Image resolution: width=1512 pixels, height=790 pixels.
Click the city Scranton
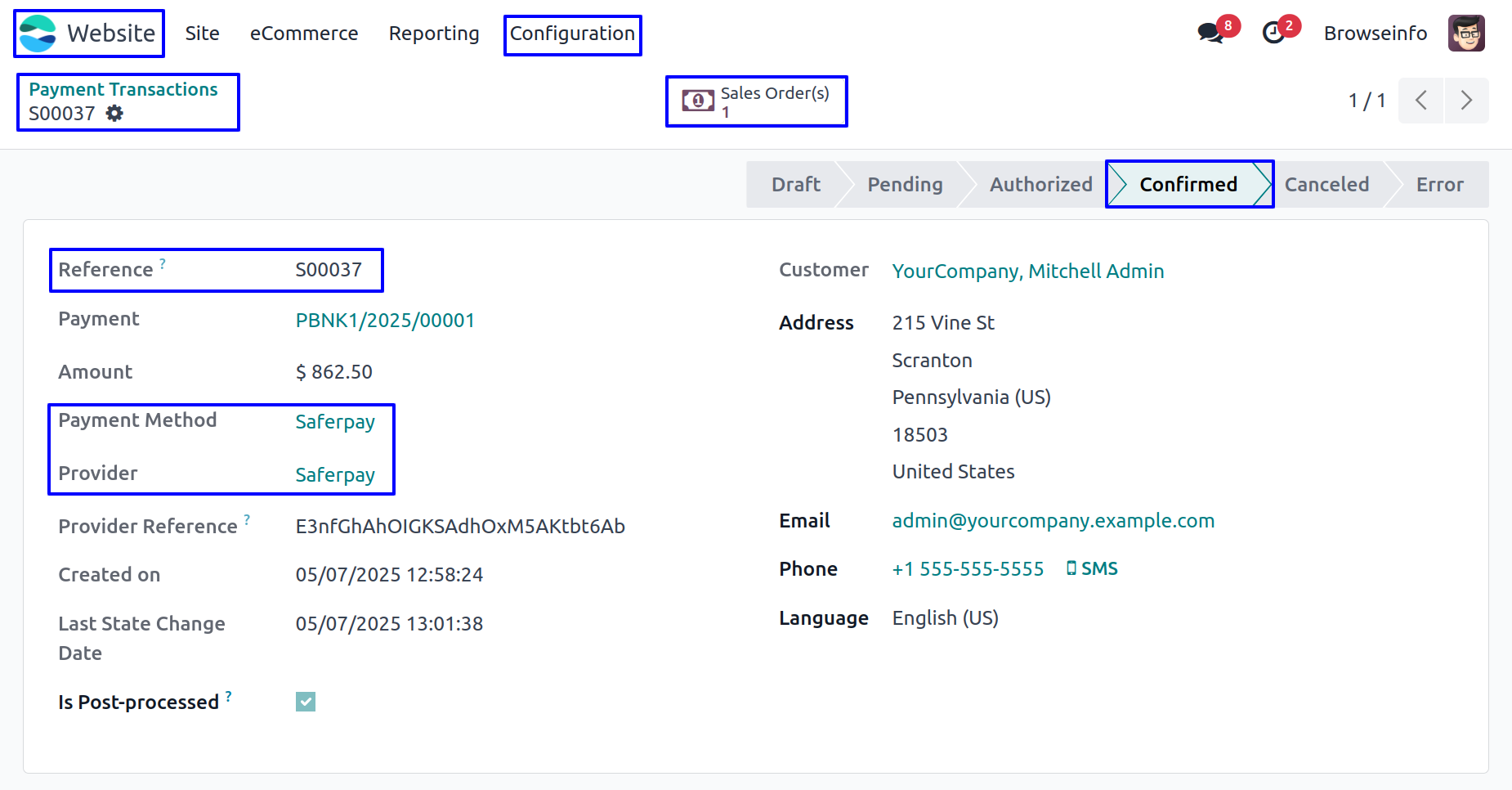tap(933, 361)
